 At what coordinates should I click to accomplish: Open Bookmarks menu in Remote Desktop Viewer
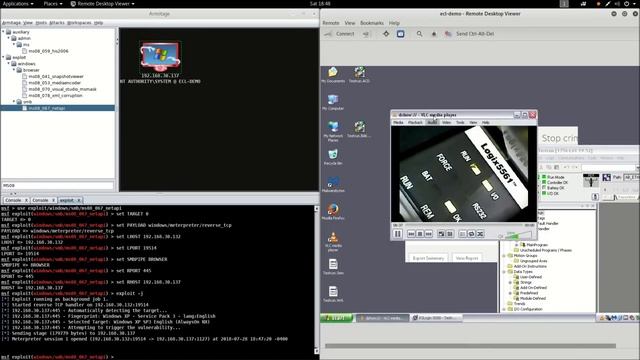(372, 23)
